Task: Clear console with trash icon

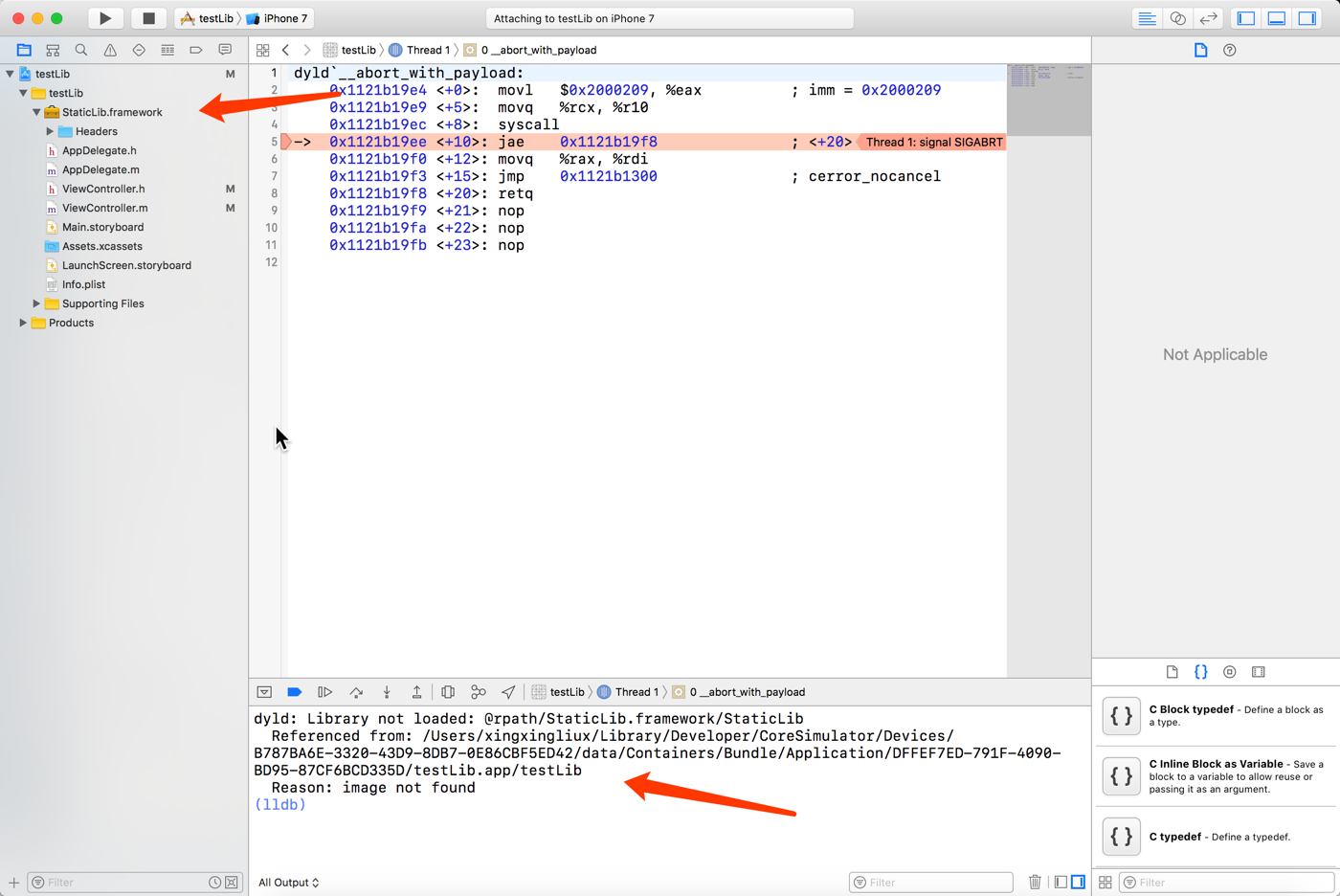Action: (1035, 883)
